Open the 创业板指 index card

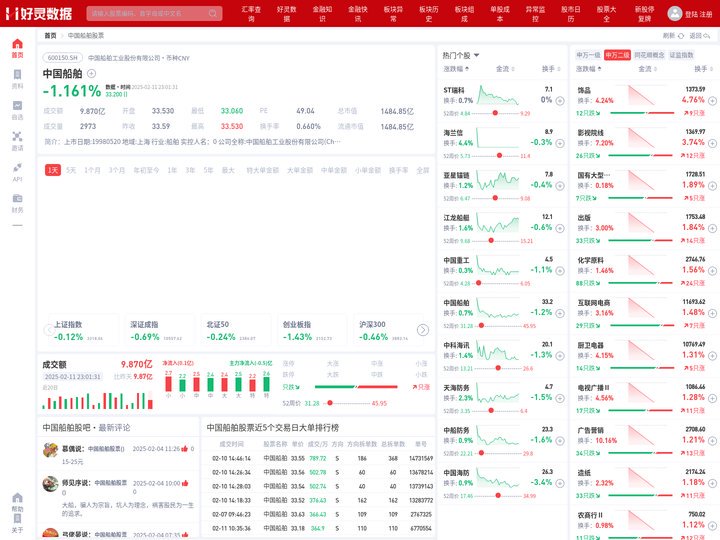pos(311,330)
